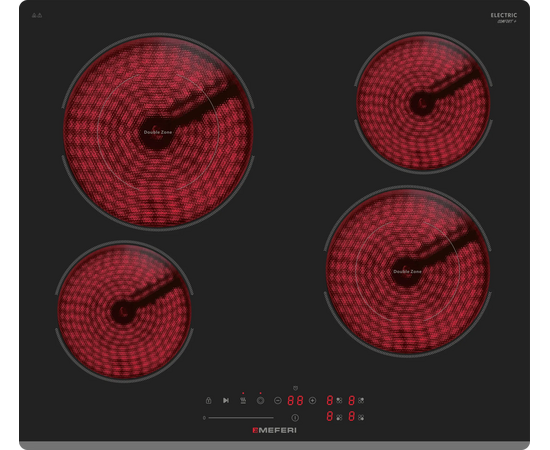Viewport: 550px width, 450px height.
Task: Click the small front-left burner
Action: pyautogui.click(x=124, y=311)
